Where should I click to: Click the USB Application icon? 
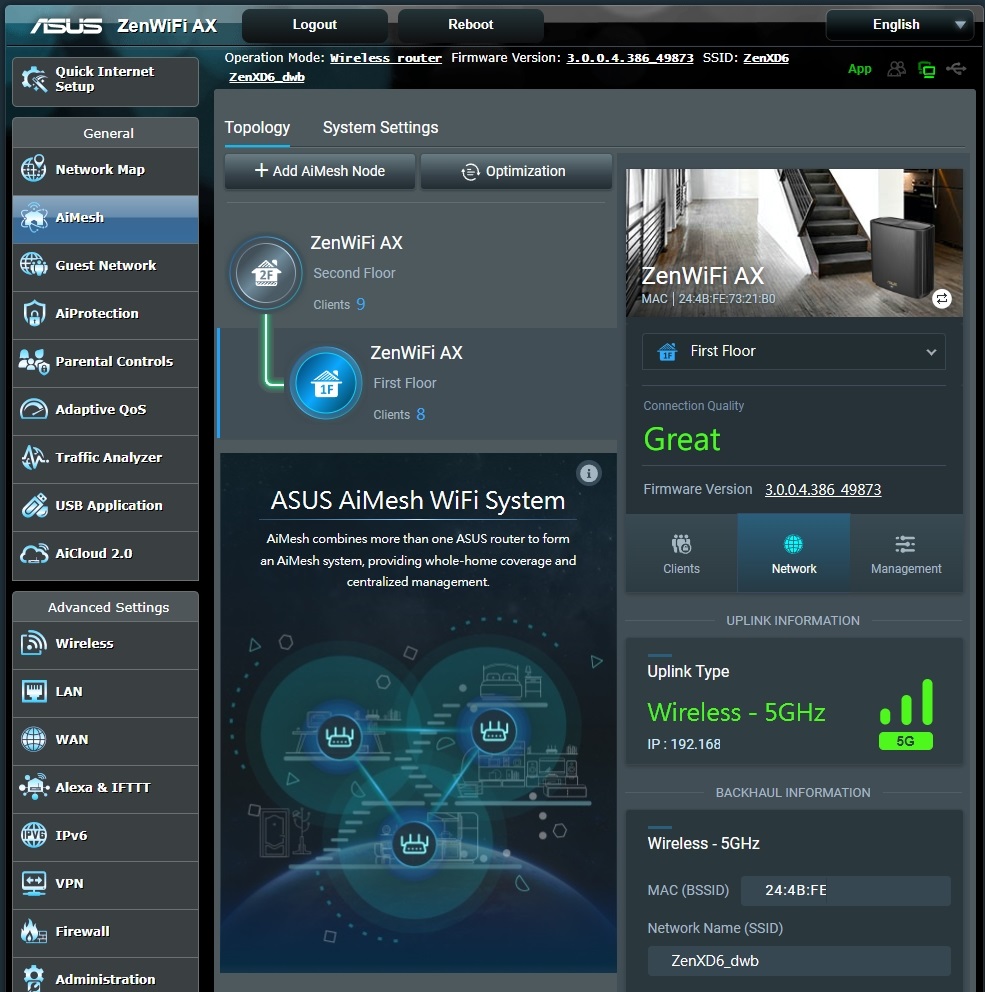(34, 505)
